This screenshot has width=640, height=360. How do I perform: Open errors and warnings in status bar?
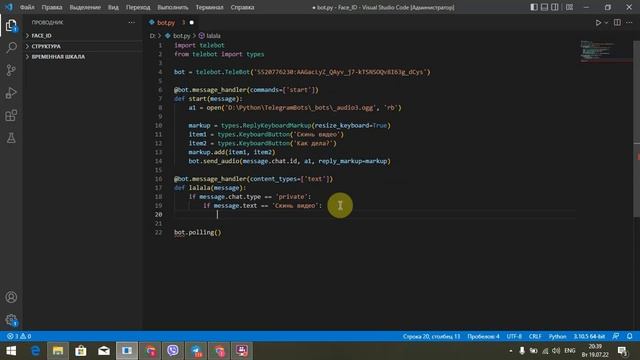(19, 336)
